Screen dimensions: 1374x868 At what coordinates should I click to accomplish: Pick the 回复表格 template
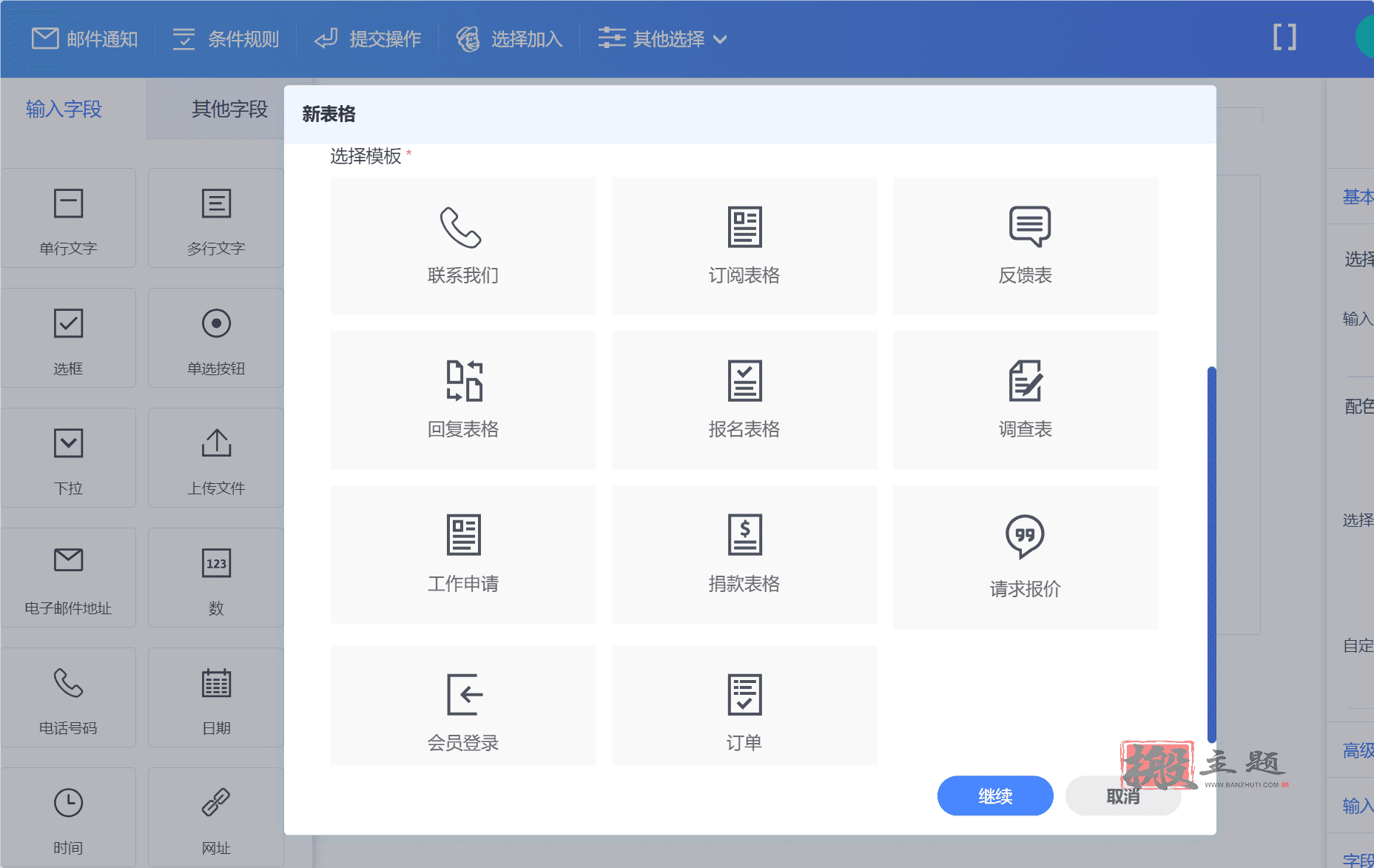[x=463, y=400]
